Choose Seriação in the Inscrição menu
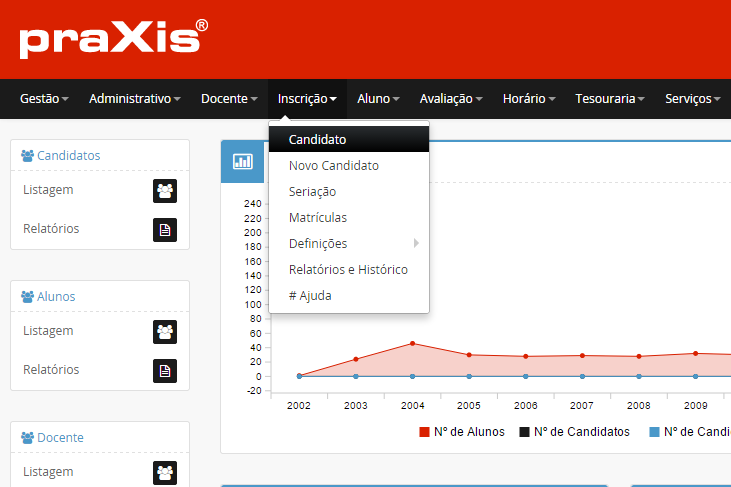Screen dimensions: 731x487 312,192
